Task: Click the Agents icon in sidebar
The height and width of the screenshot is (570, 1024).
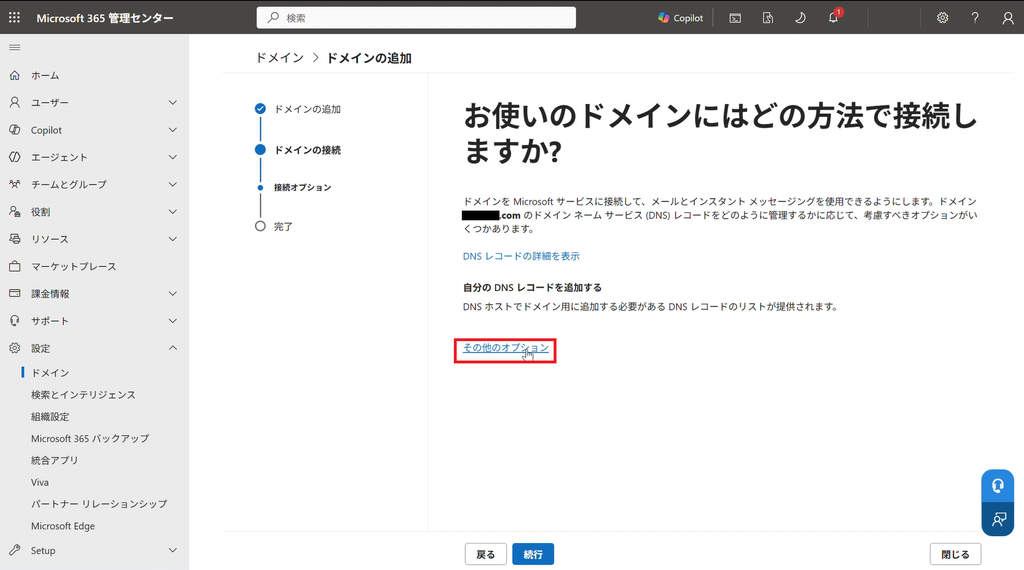Action: [14, 157]
